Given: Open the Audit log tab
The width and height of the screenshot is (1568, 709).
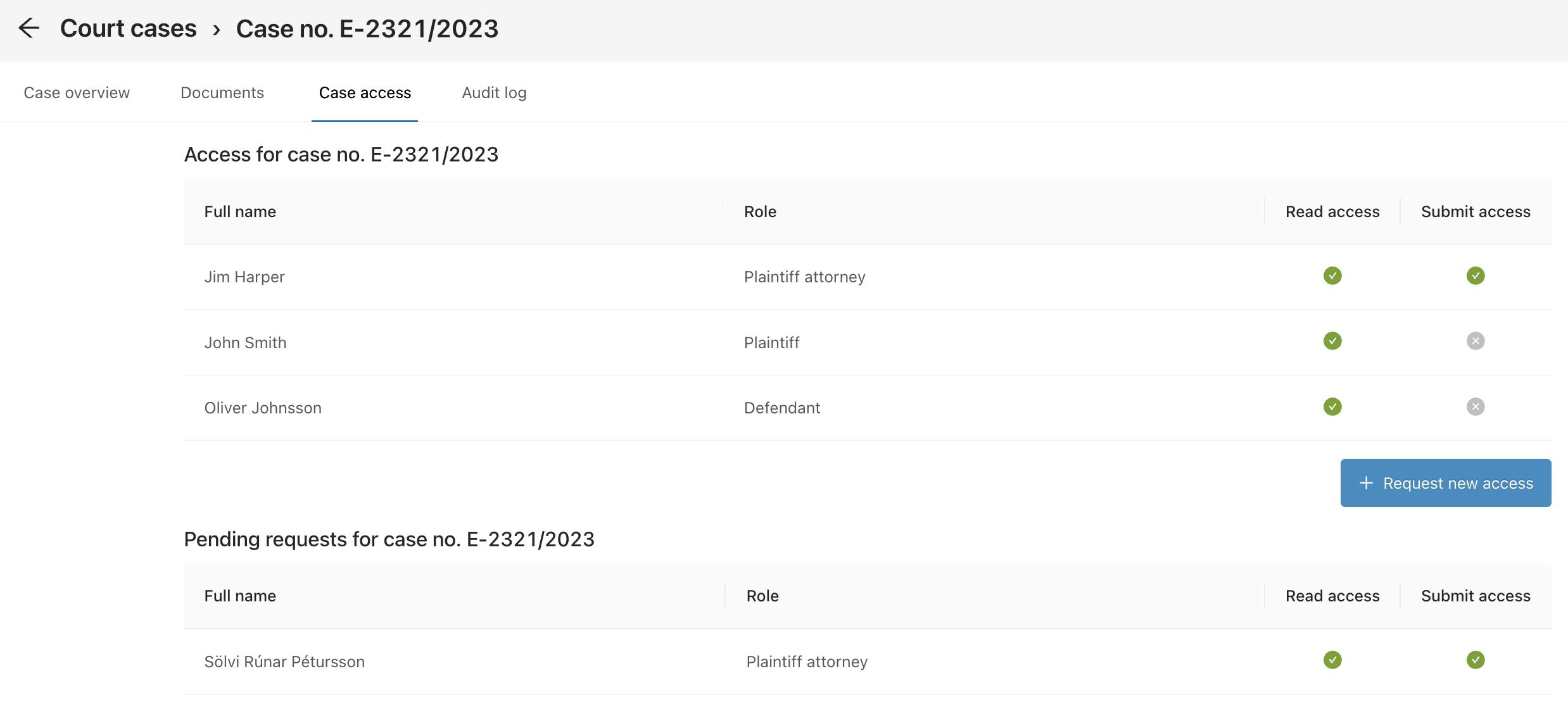Looking at the screenshot, I should tap(494, 93).
